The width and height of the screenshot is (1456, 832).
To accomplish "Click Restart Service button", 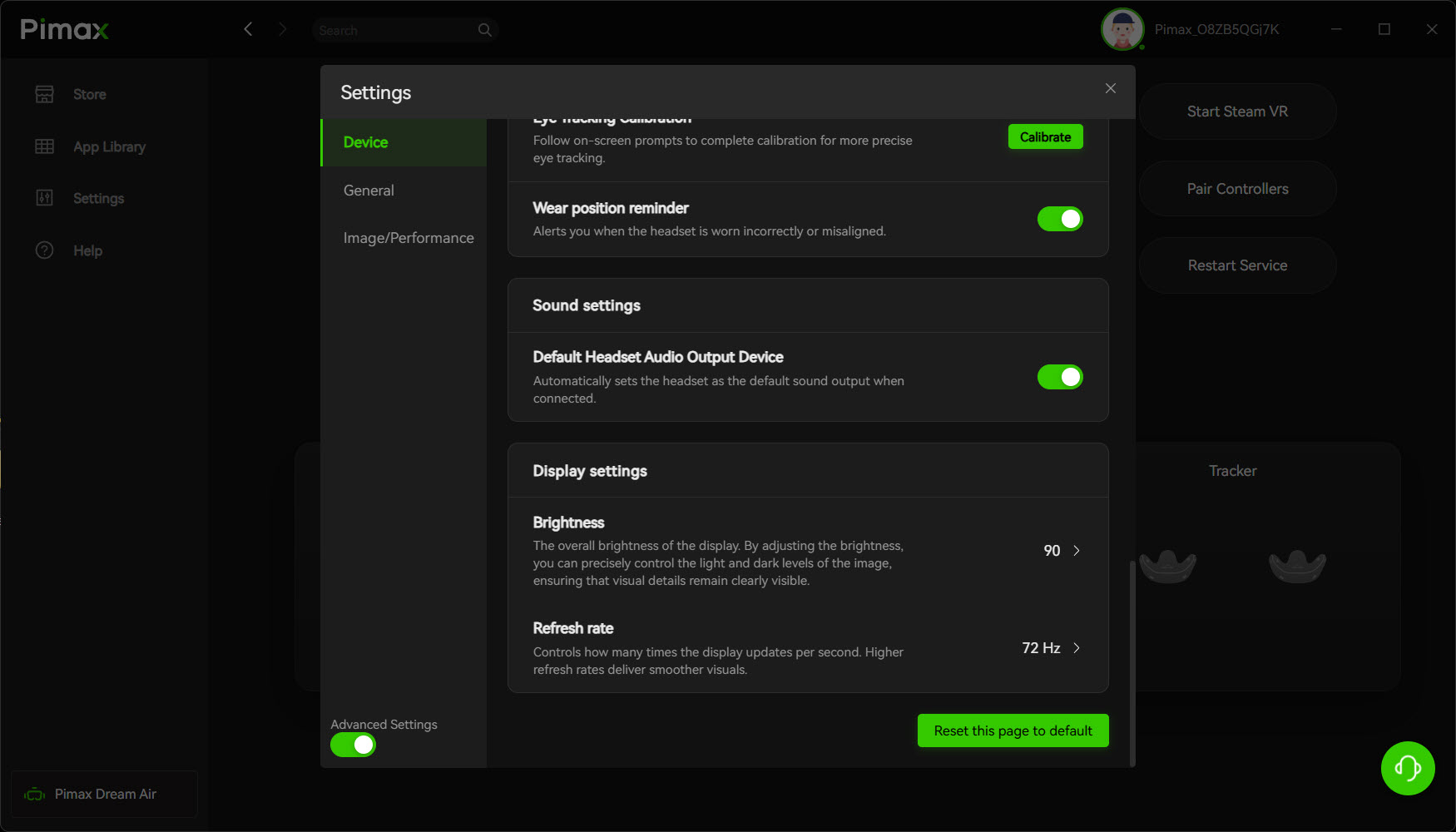I will tap(1237, 265).
